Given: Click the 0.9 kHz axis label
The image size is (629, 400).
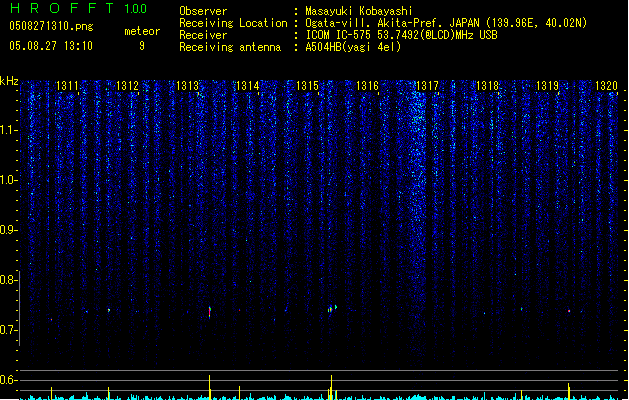Looking at the screenshot, I should pos(8,230).
